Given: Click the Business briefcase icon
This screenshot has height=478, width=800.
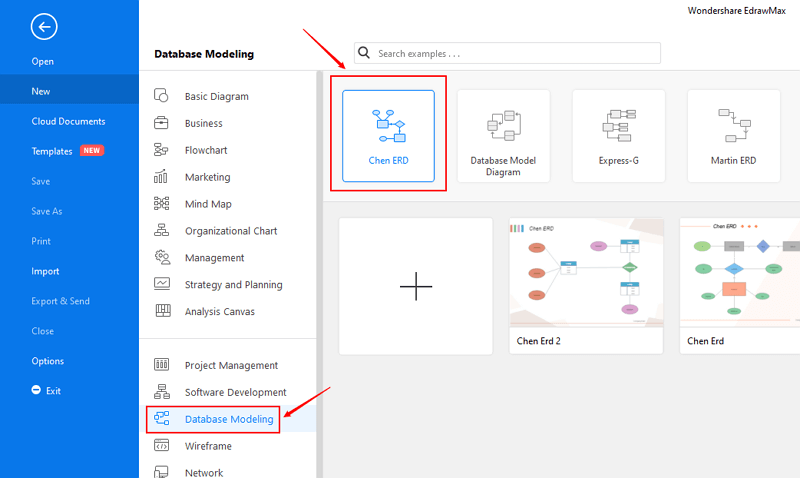Looking at the screenshot, I should click(161, 122).
